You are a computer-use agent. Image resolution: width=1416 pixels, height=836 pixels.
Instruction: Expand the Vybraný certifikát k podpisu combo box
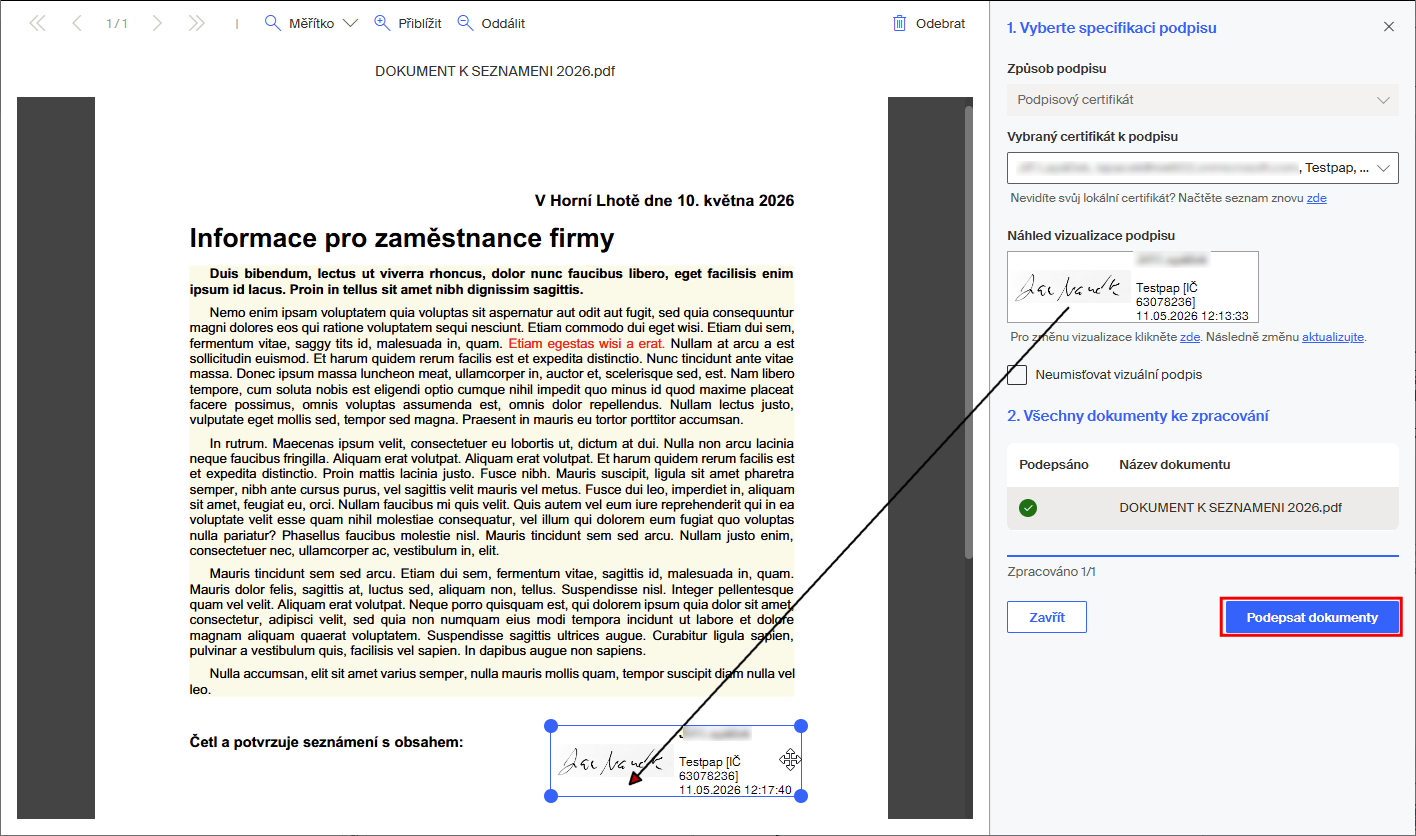tap(1203, 168)
